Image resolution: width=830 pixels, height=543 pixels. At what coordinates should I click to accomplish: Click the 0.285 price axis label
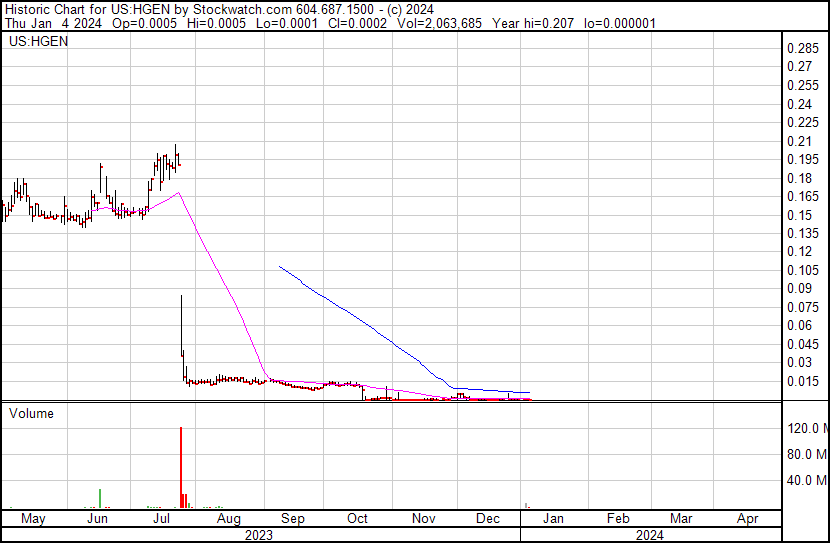click(803, 49)
